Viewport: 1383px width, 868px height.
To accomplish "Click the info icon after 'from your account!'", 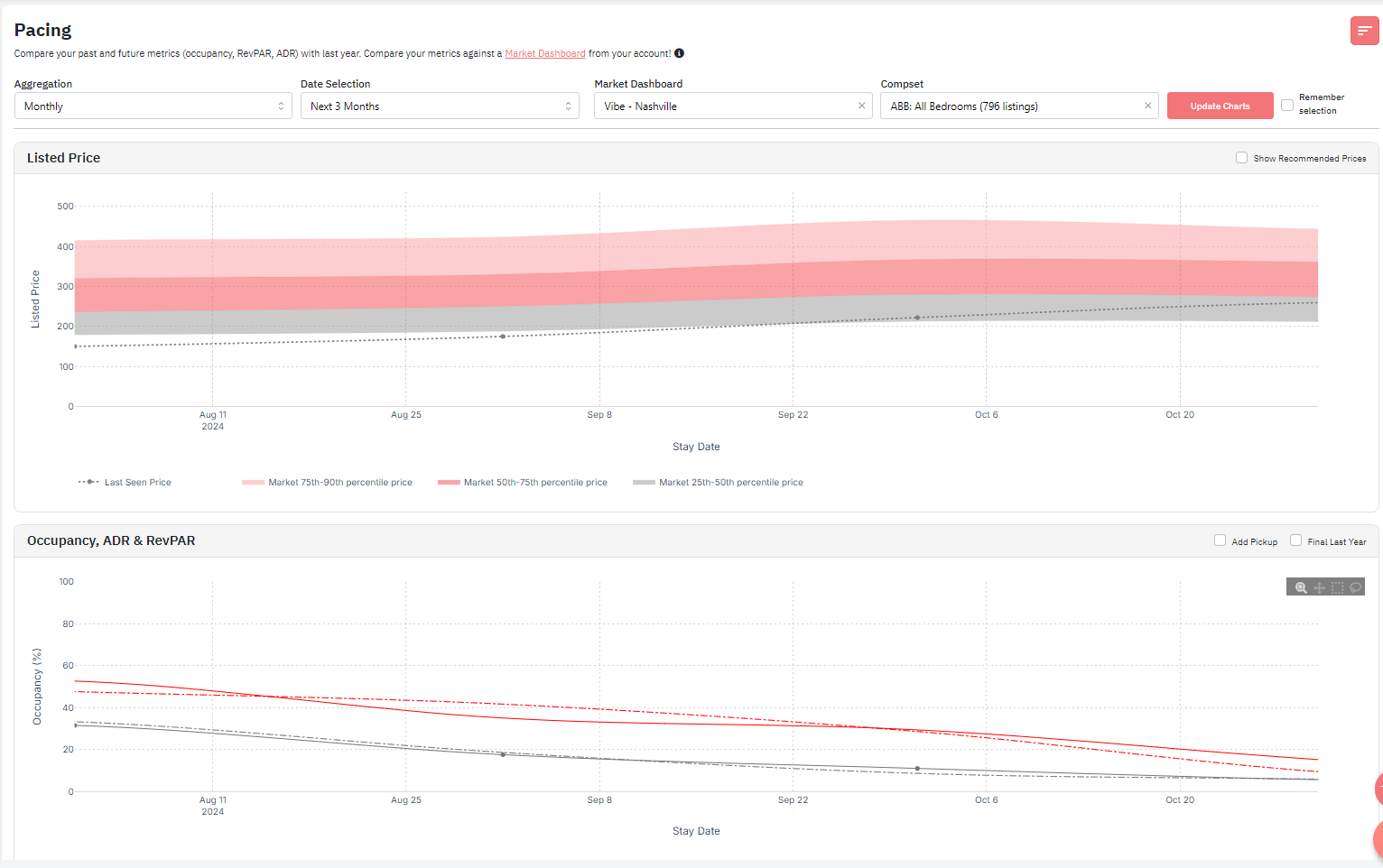I will pyautogui.click(x=679, y=53).
